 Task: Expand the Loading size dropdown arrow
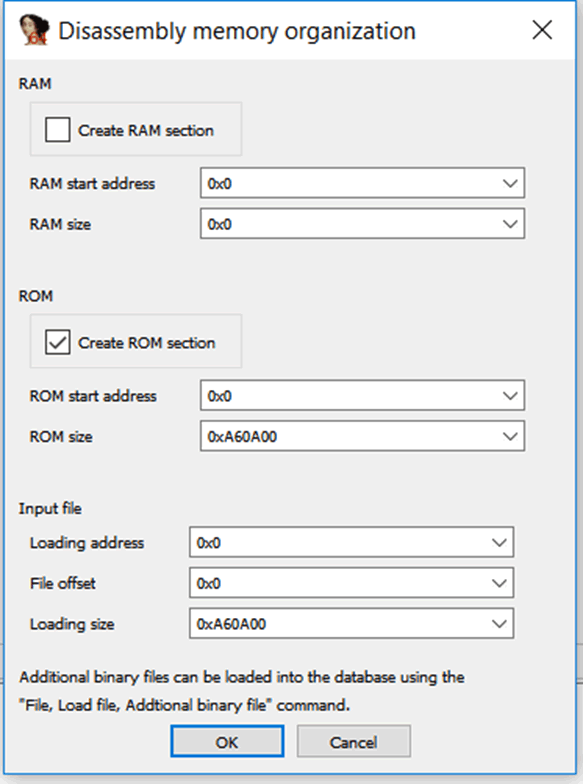coord(499,624)
